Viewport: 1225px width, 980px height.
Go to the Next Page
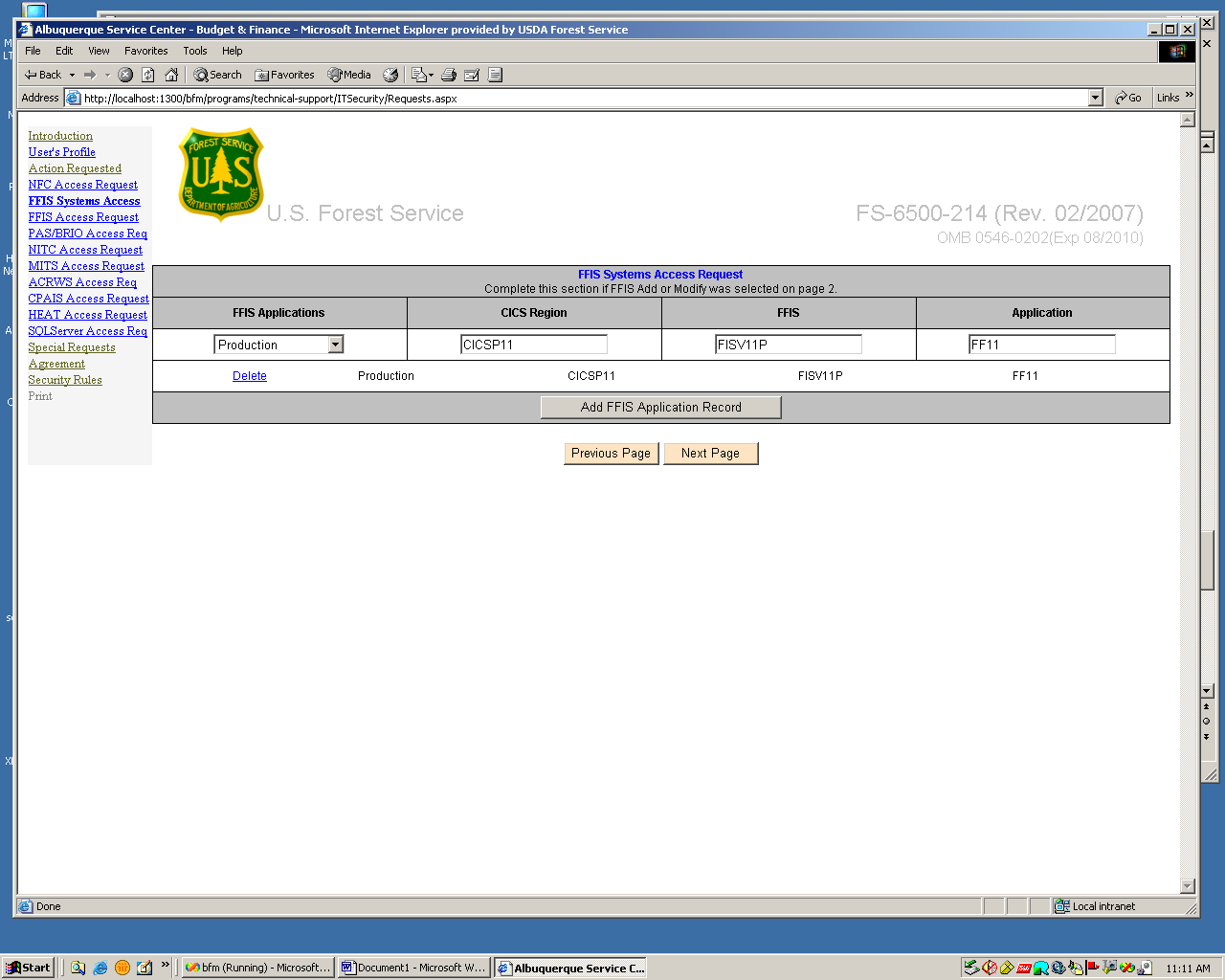point(710,454)
